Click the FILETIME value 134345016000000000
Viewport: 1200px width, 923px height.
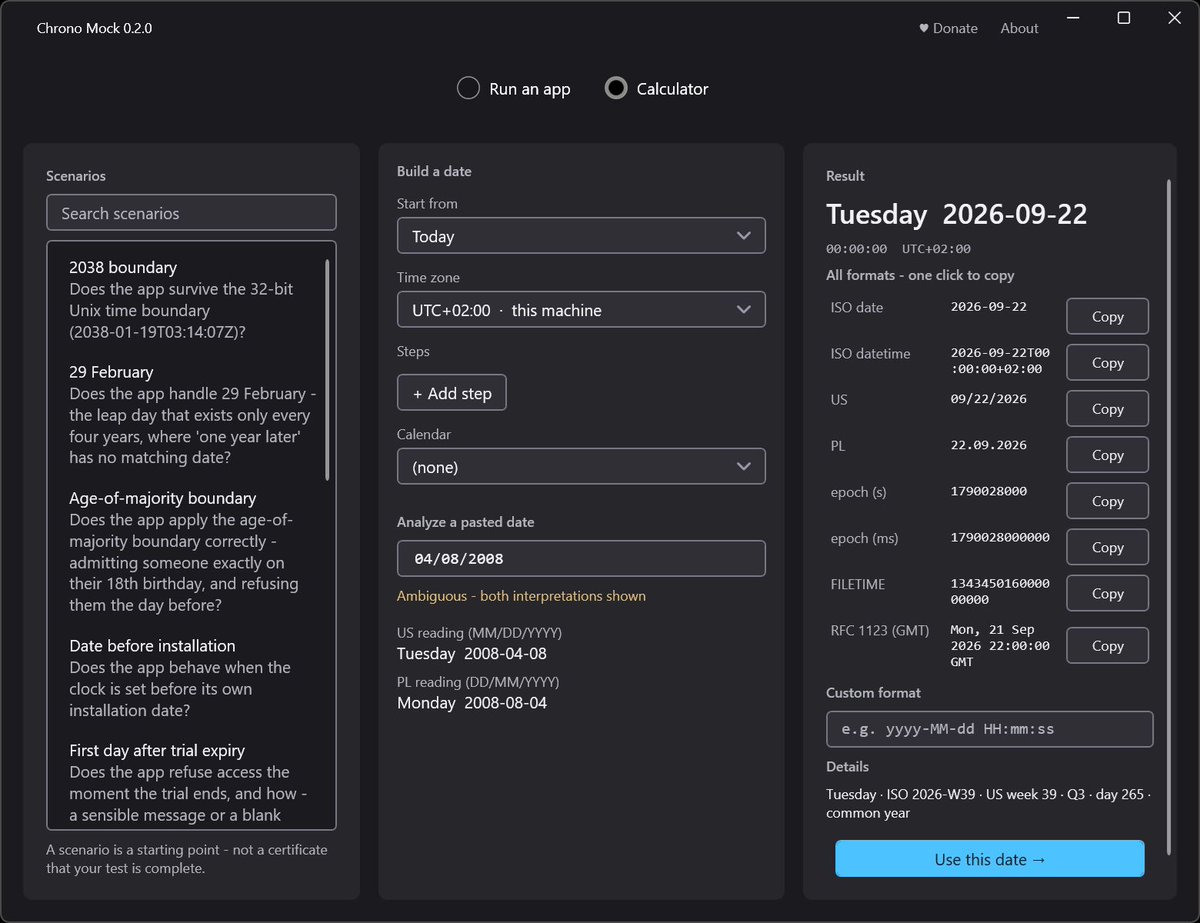click(x=1000, y=592)
